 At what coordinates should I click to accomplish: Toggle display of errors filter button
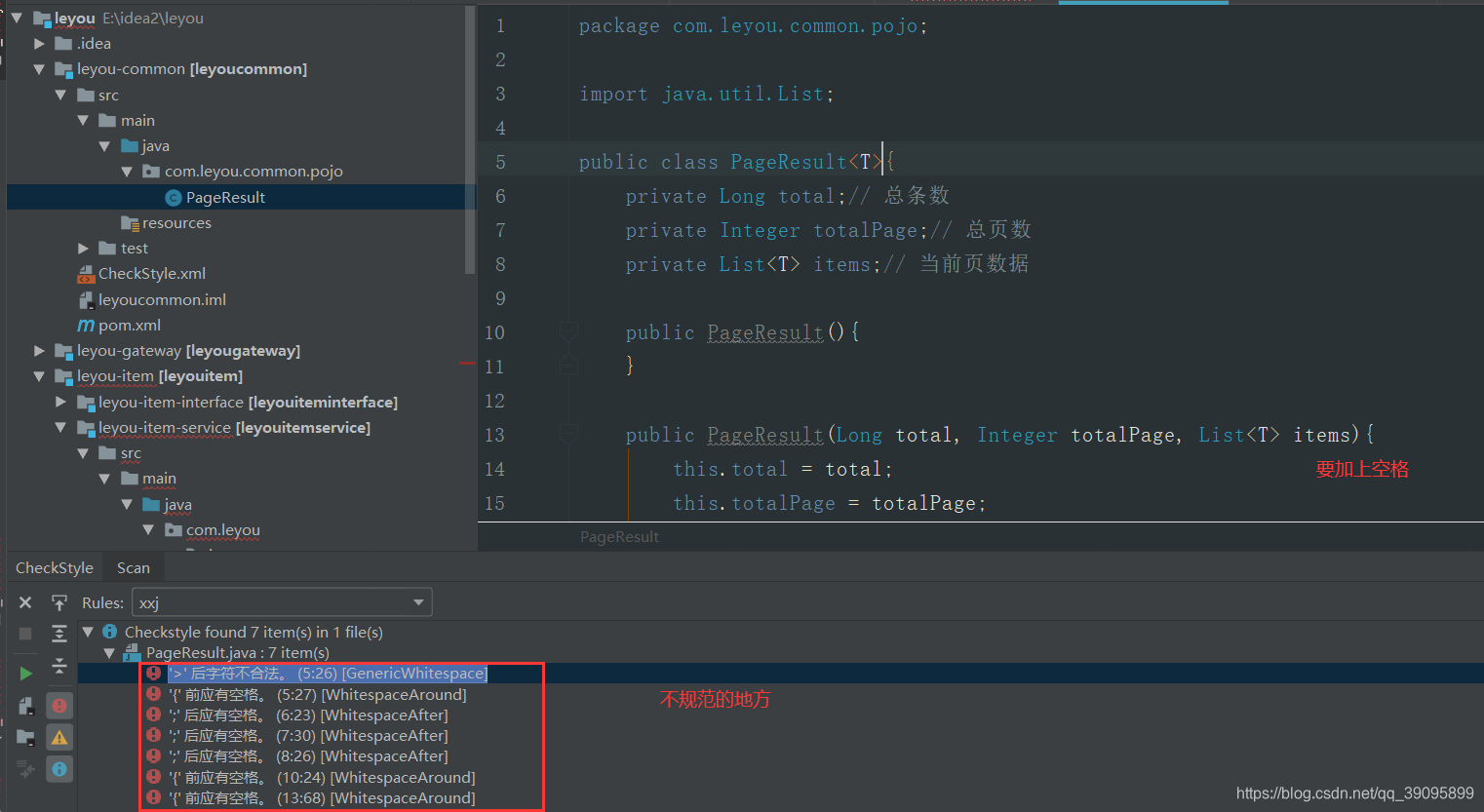[x=59, y=706]
